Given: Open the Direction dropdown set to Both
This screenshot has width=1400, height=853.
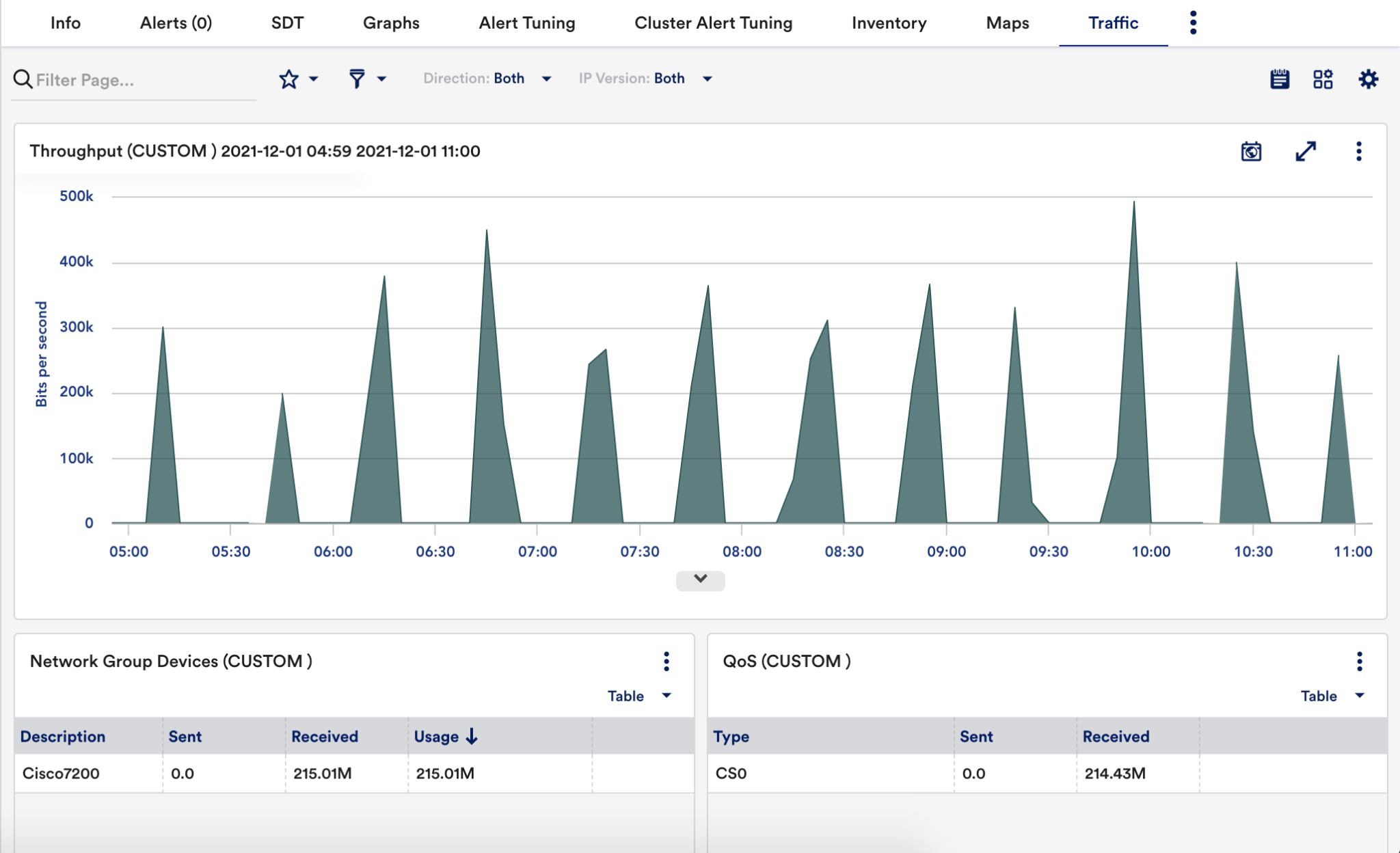Looking at the screenshot, I should tap(524, 78).
